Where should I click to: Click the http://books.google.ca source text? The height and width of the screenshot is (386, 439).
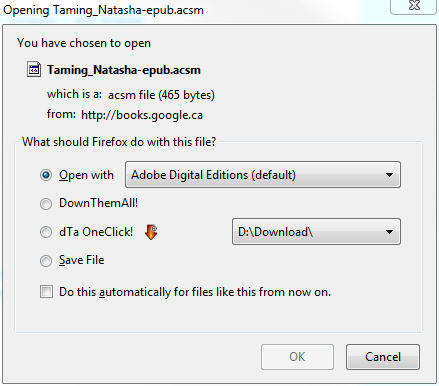point(142,115)
